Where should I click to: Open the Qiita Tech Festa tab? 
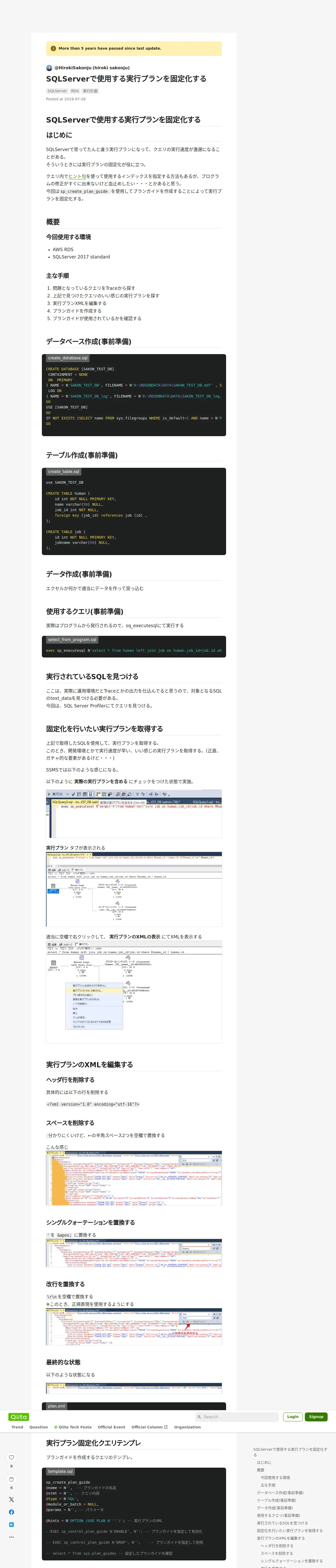72,1427
